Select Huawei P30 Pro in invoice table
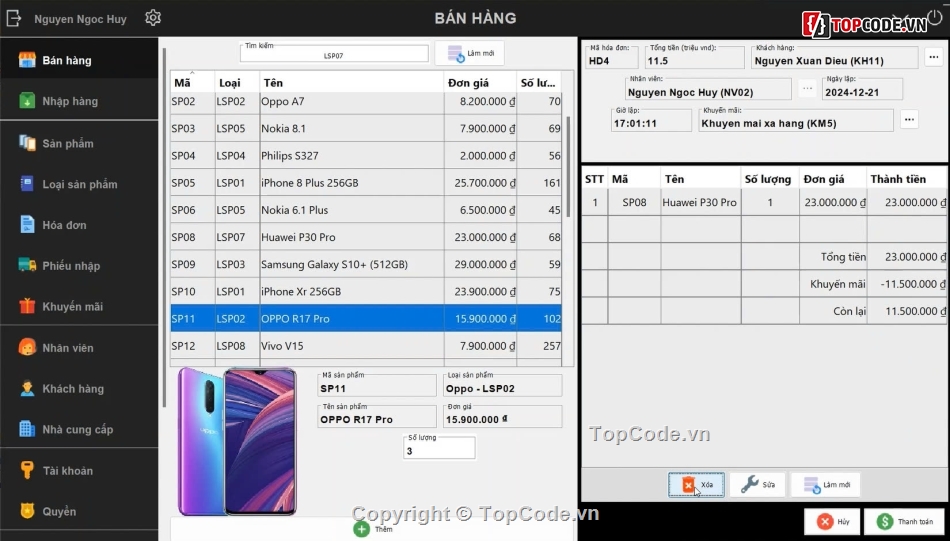Image resolution: width=950 pixels, height=541 pixels. click(765, 202)
